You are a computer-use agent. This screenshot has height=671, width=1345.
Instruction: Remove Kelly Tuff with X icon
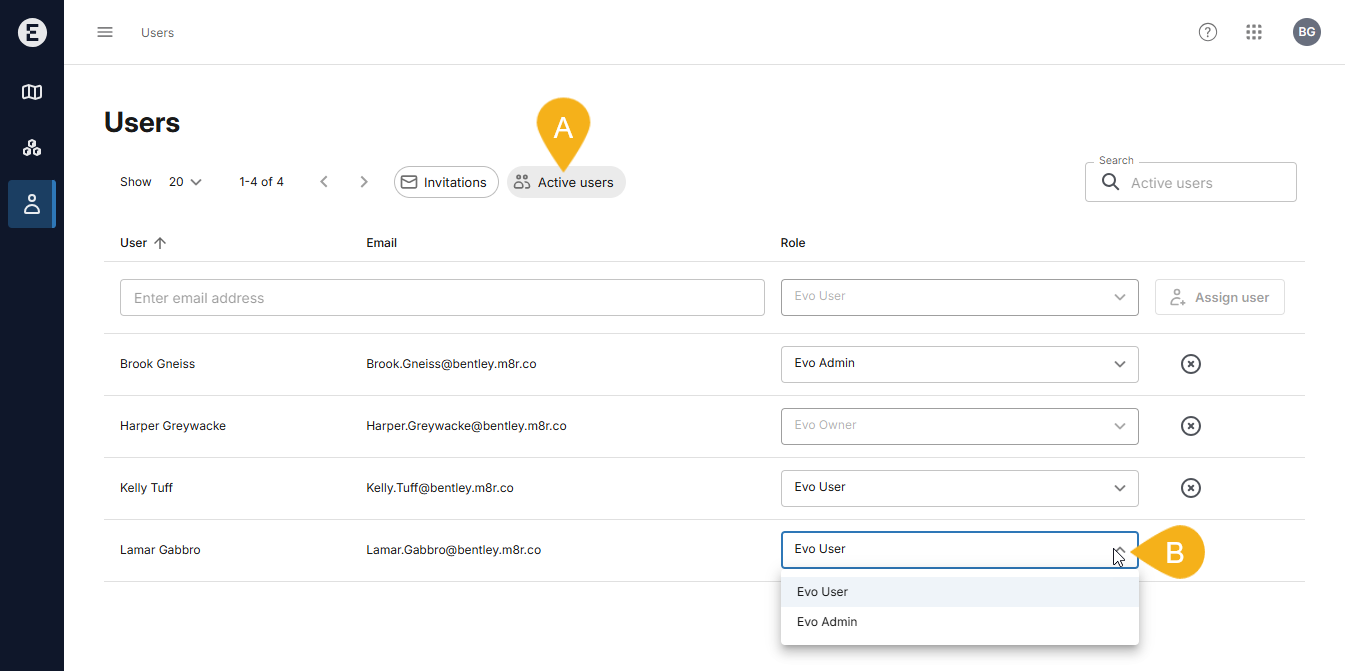(x=1190, y=488)
